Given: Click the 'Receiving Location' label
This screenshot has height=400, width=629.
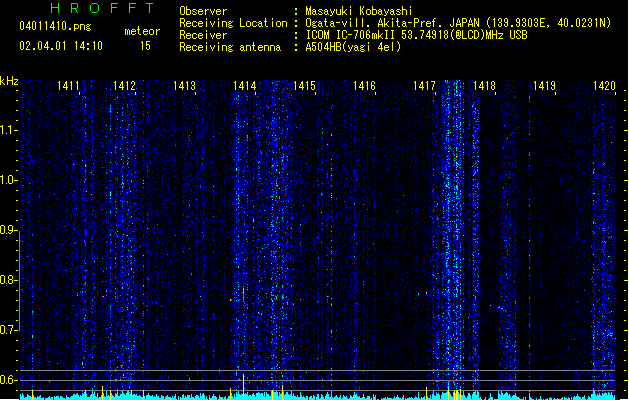Looking at the screenshot, I should pos(233,23).
